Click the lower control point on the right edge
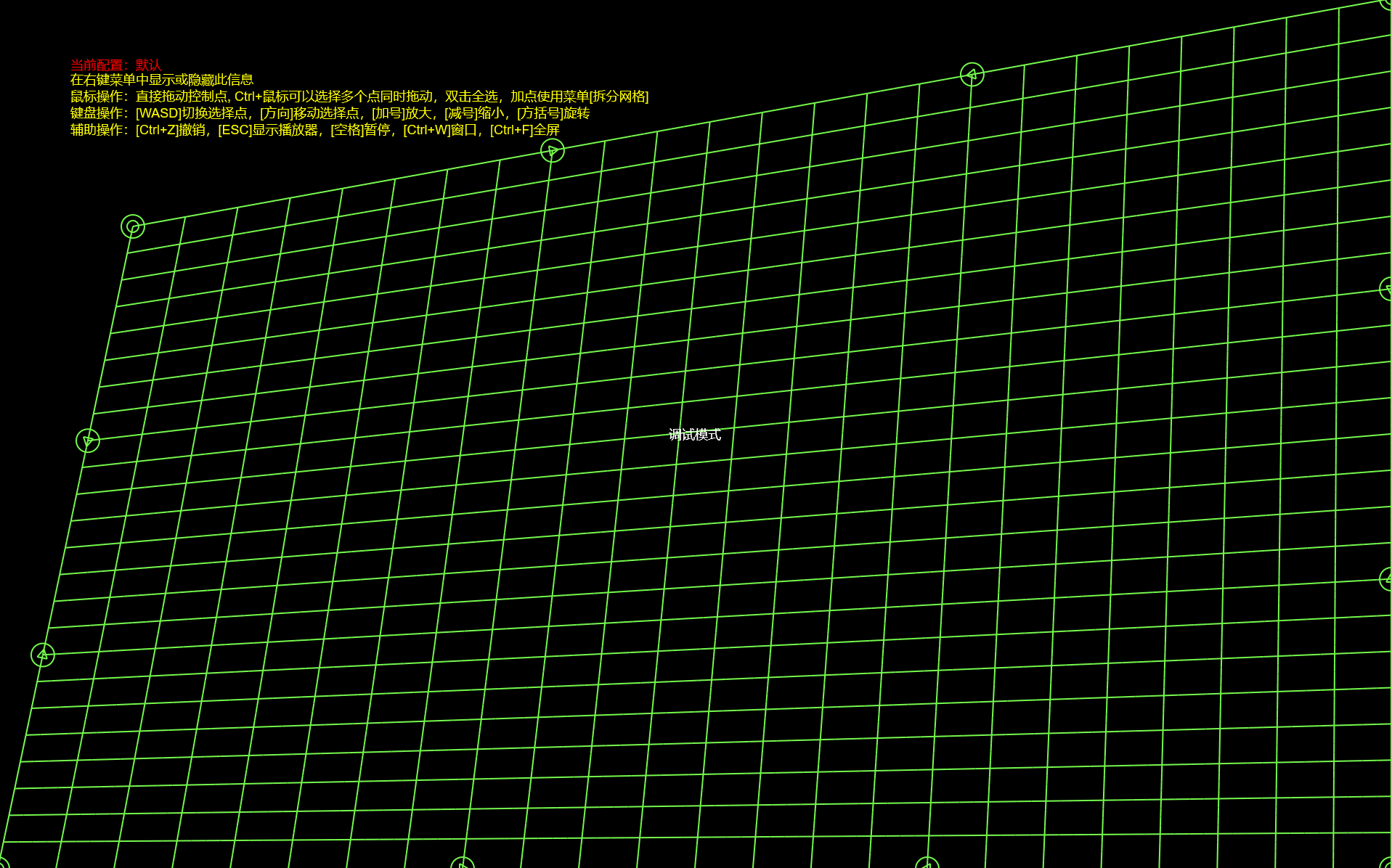The height and width of the screenshot is (868, 1392). tap(1387, 578)
